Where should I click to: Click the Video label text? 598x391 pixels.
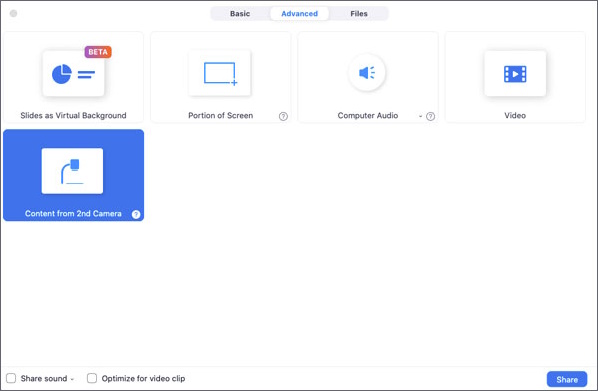[515, 116]
